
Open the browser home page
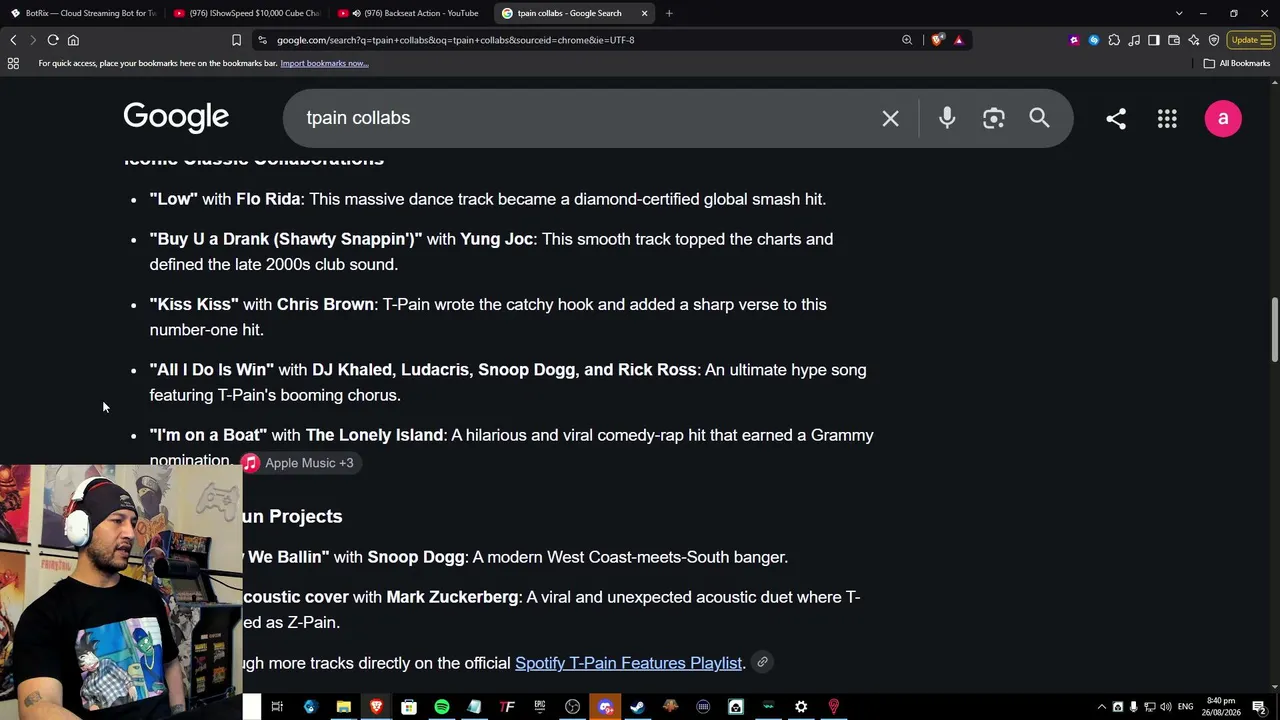73,40
